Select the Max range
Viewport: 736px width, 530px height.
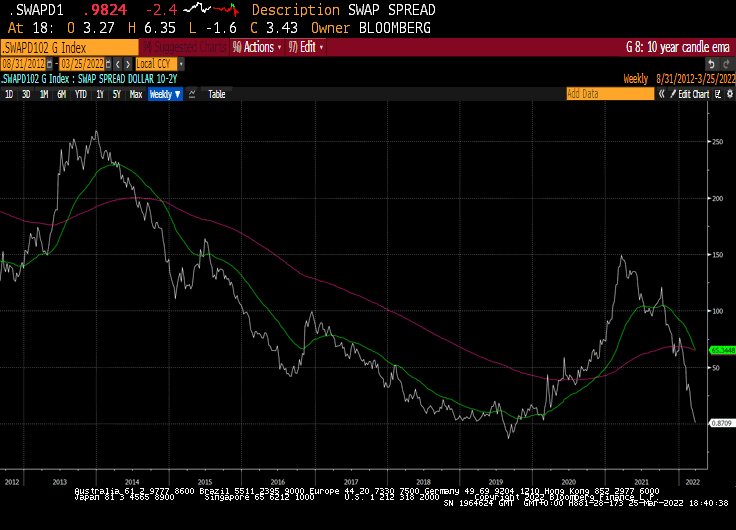[136, 94]
